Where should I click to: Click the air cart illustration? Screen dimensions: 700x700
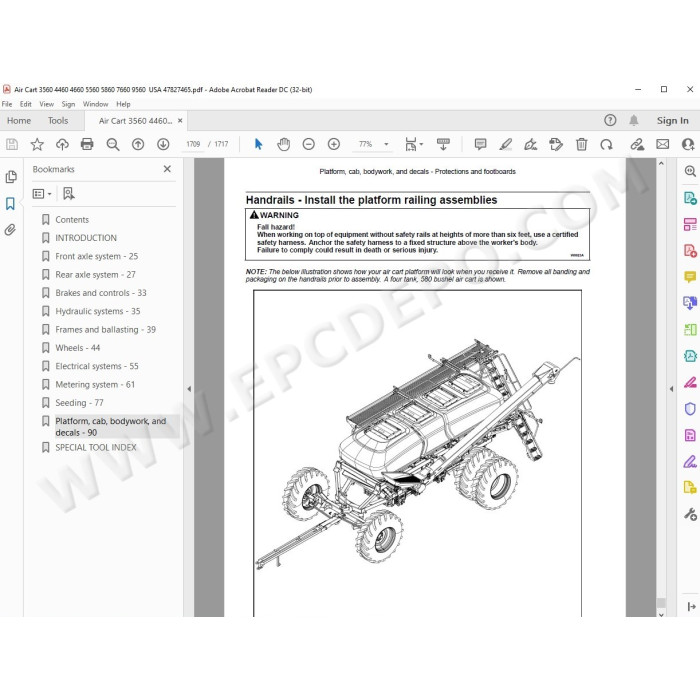[417, 453]
